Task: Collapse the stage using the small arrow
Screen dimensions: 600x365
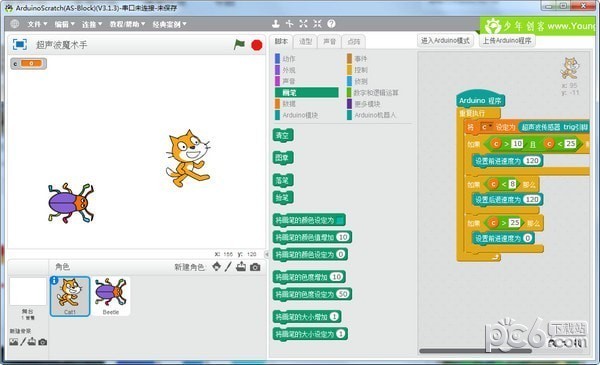Action: 267,254
